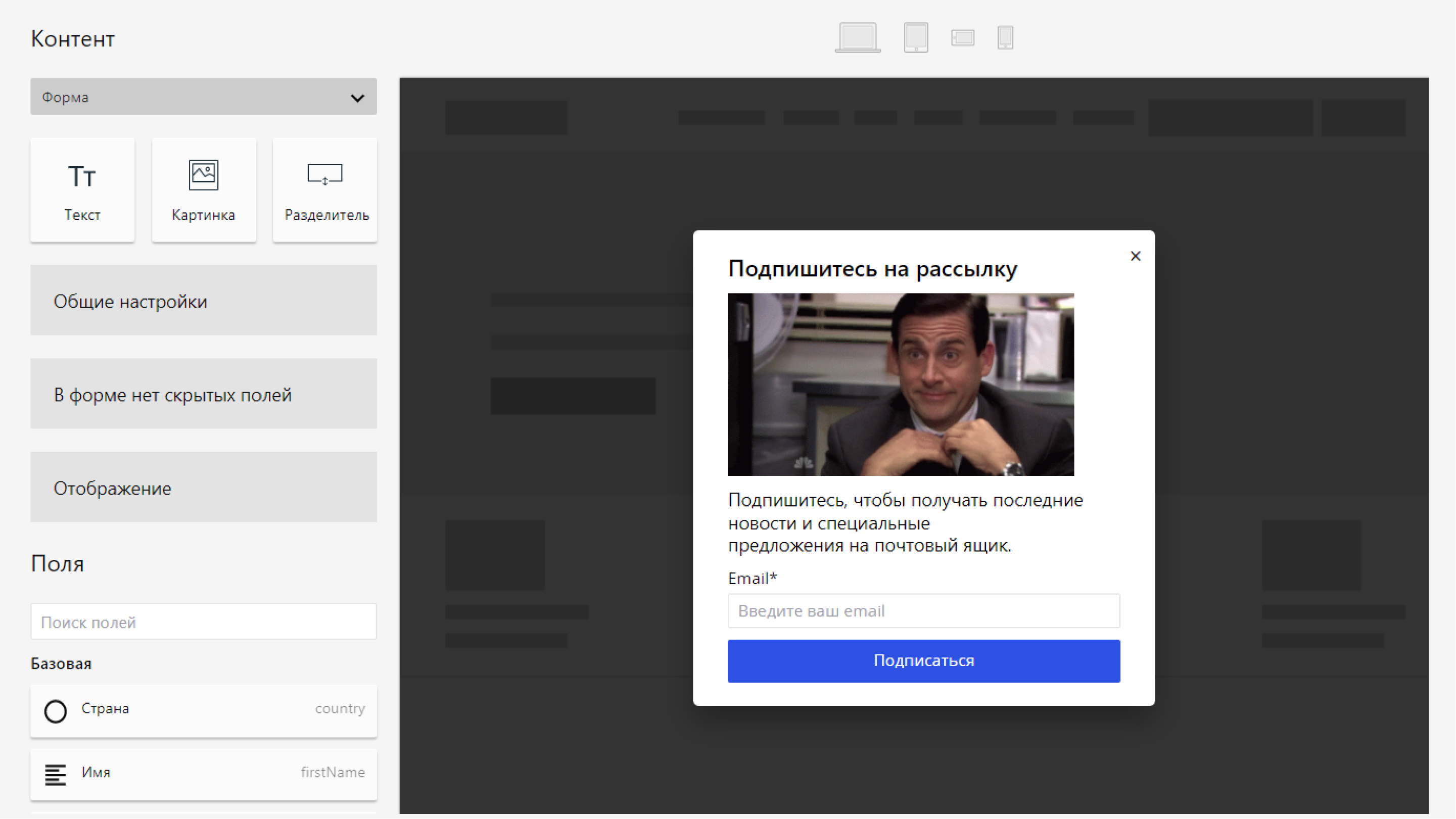
Task: Switch preview to tablet portrait view
Action: click(916, 37)
